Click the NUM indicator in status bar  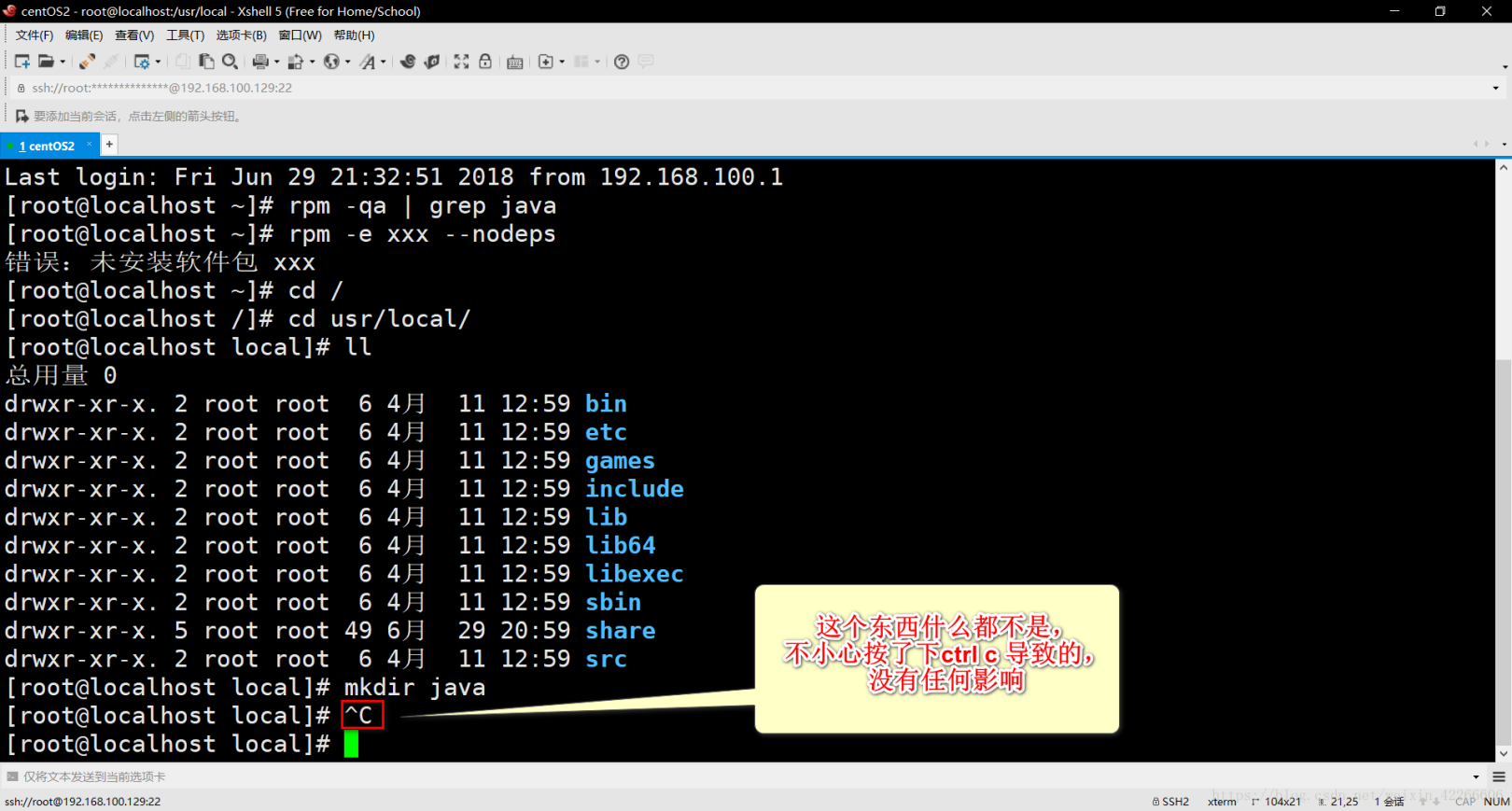click(1496, 802)
